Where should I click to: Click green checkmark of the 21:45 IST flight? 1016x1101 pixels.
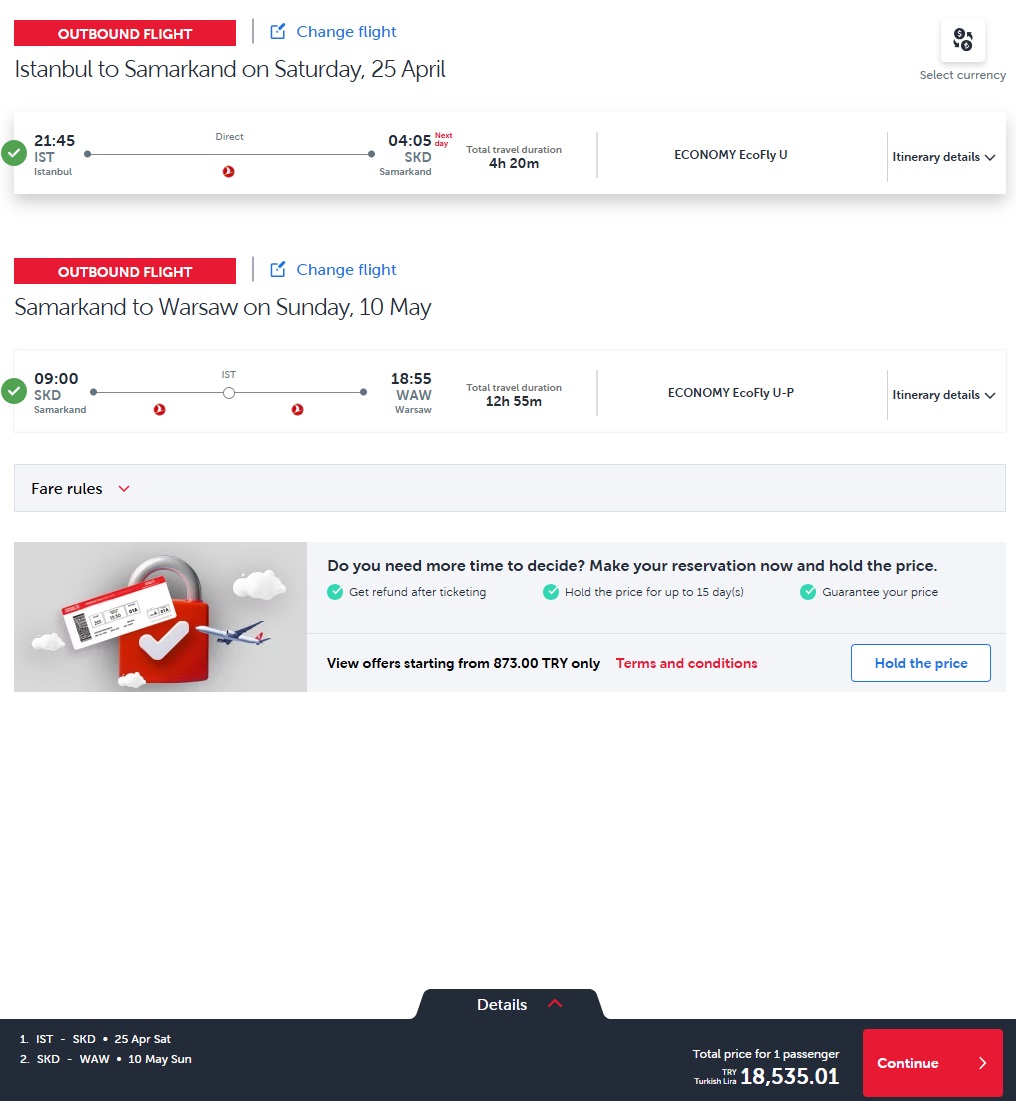click(14, 153)
